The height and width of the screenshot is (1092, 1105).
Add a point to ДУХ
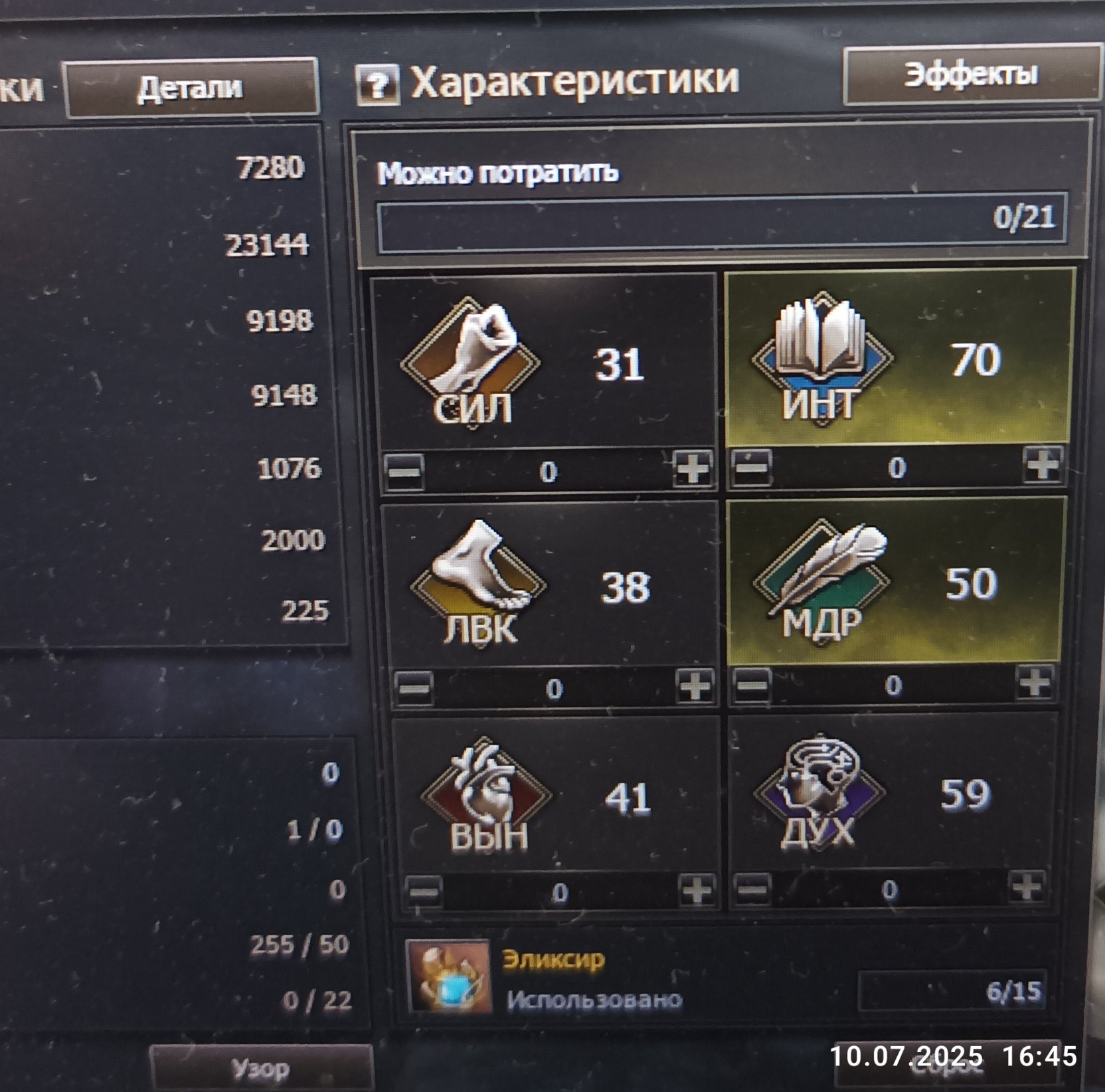(x=1027, y=886)
